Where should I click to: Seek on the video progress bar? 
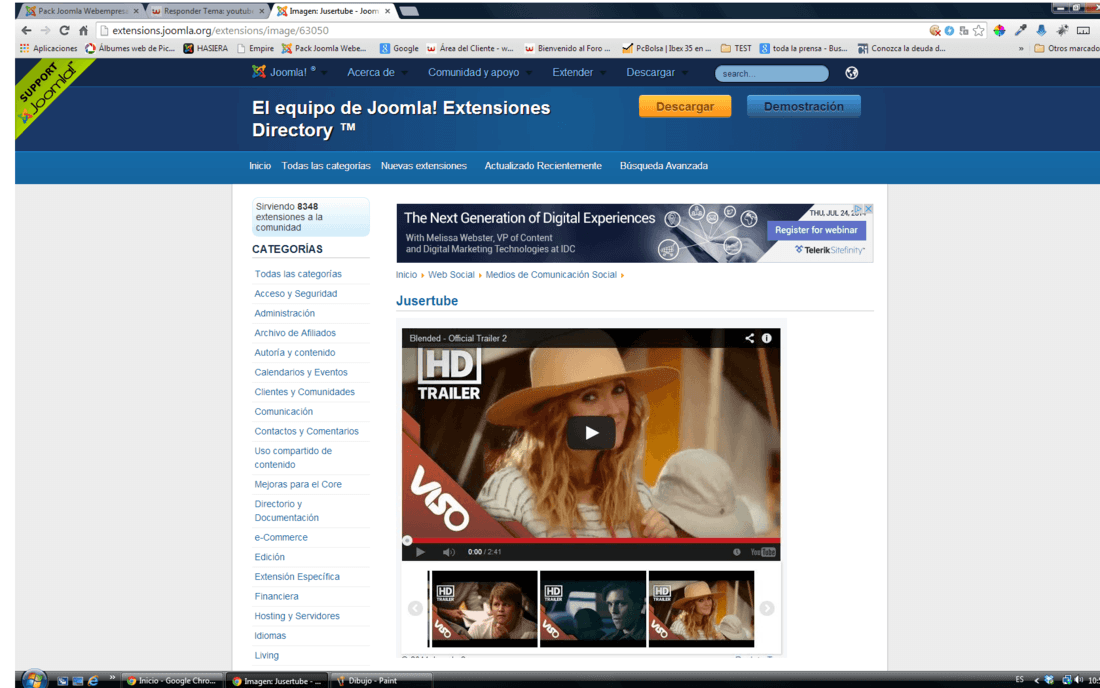tap(591, 541)
